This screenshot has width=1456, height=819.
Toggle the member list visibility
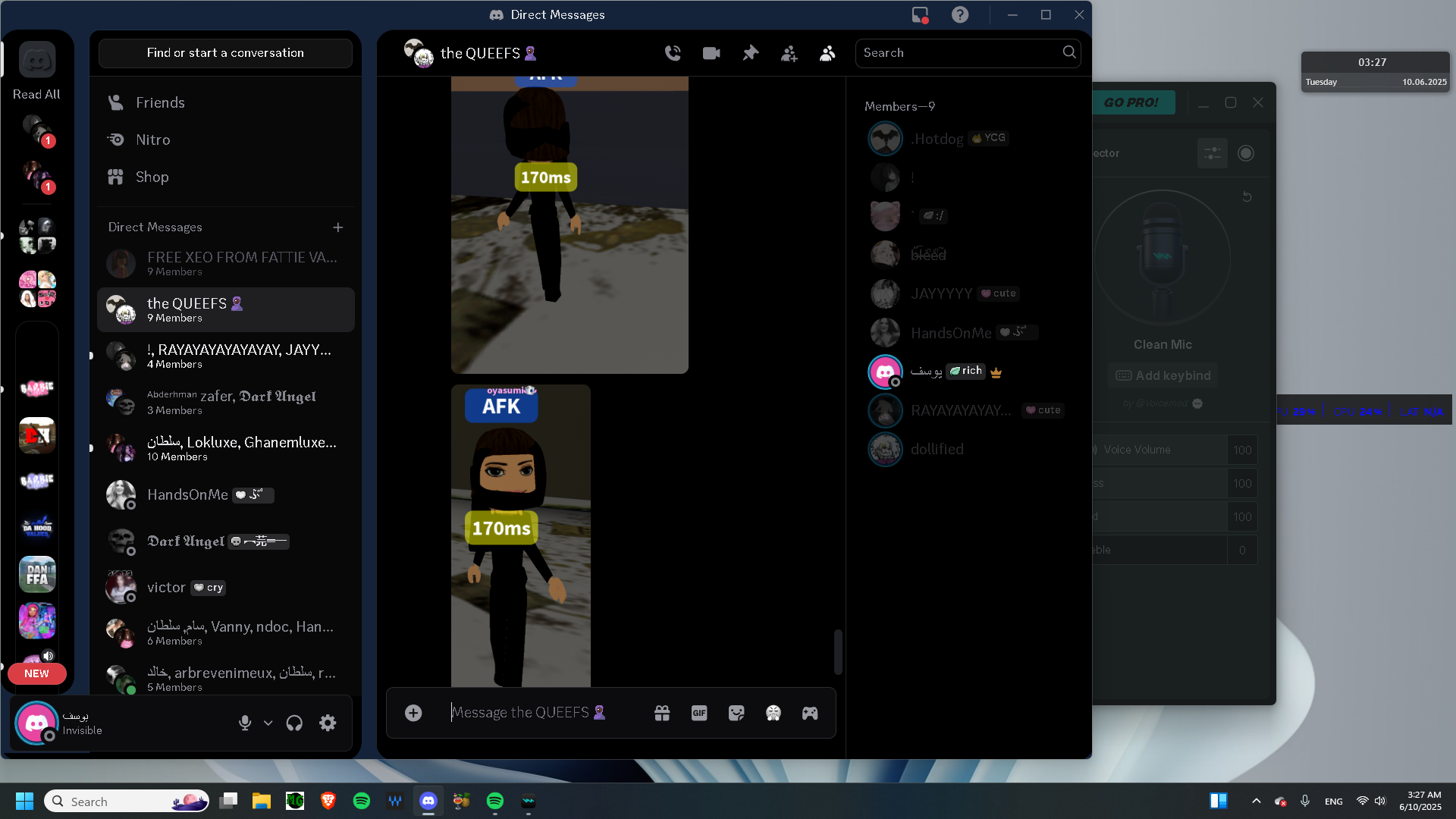[x=827, y=53]
